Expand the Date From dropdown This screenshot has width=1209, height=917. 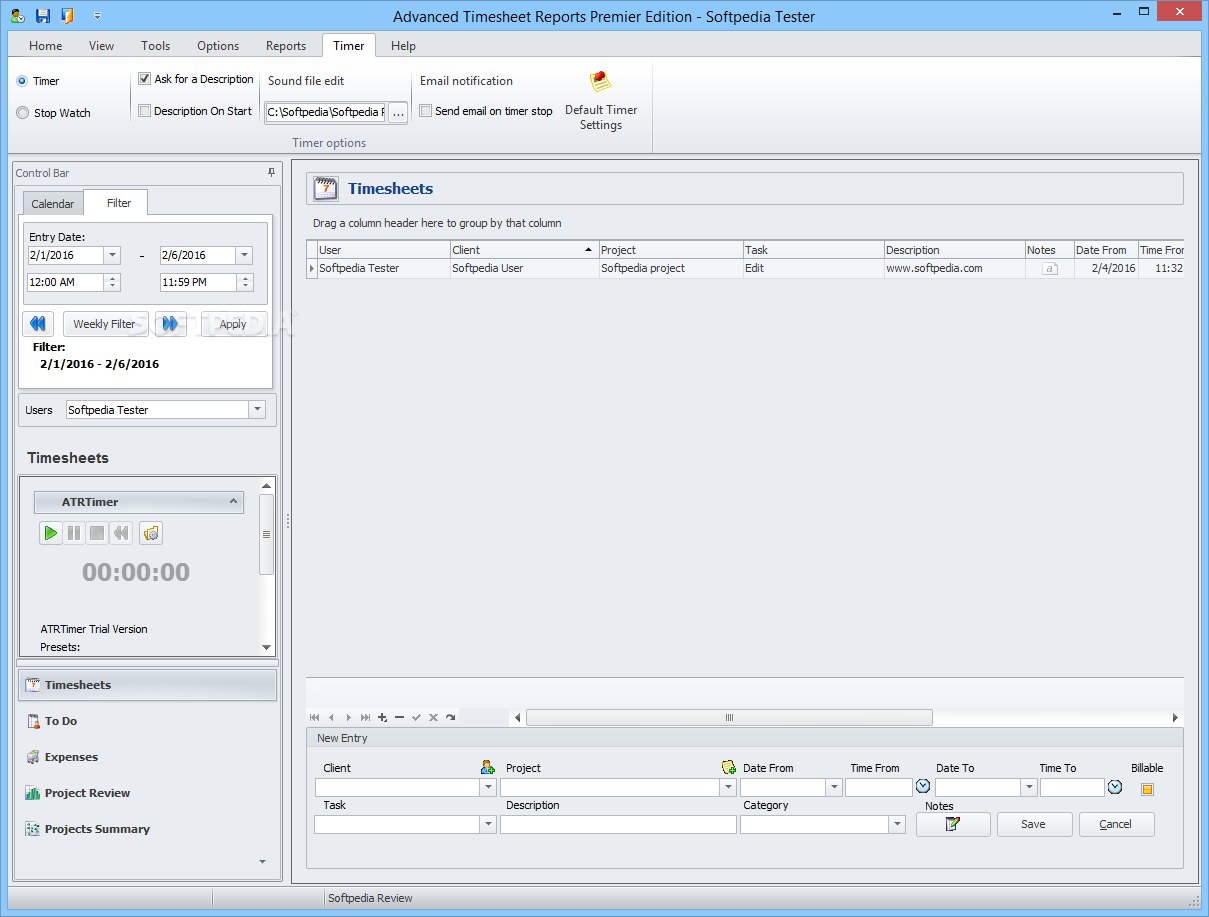(834, 788)
